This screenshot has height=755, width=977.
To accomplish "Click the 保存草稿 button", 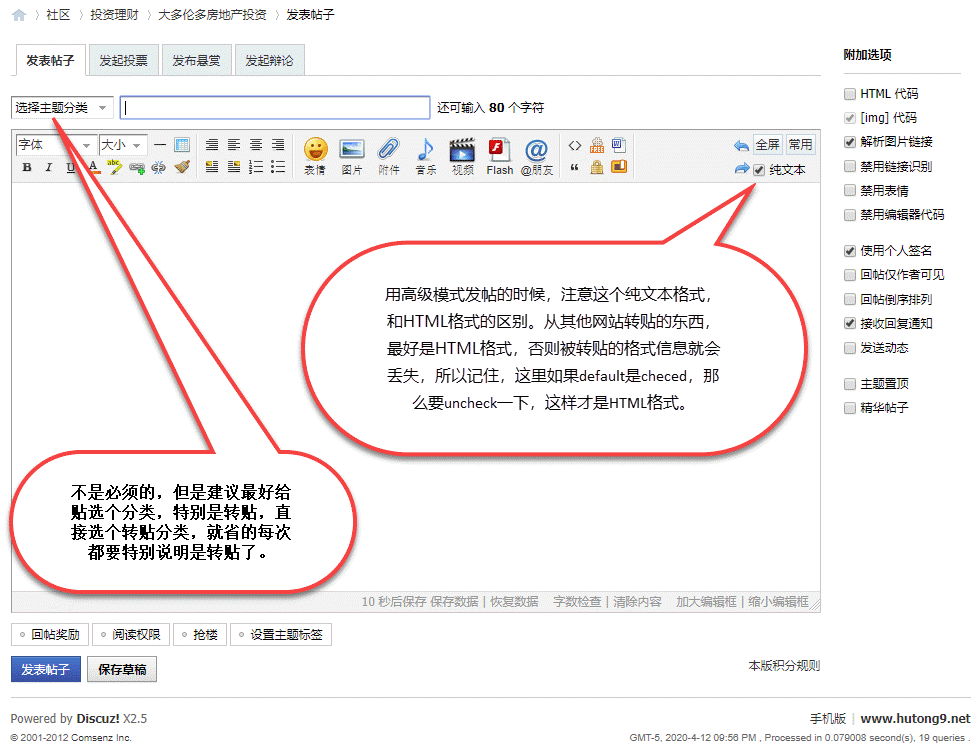I will 122,670.
